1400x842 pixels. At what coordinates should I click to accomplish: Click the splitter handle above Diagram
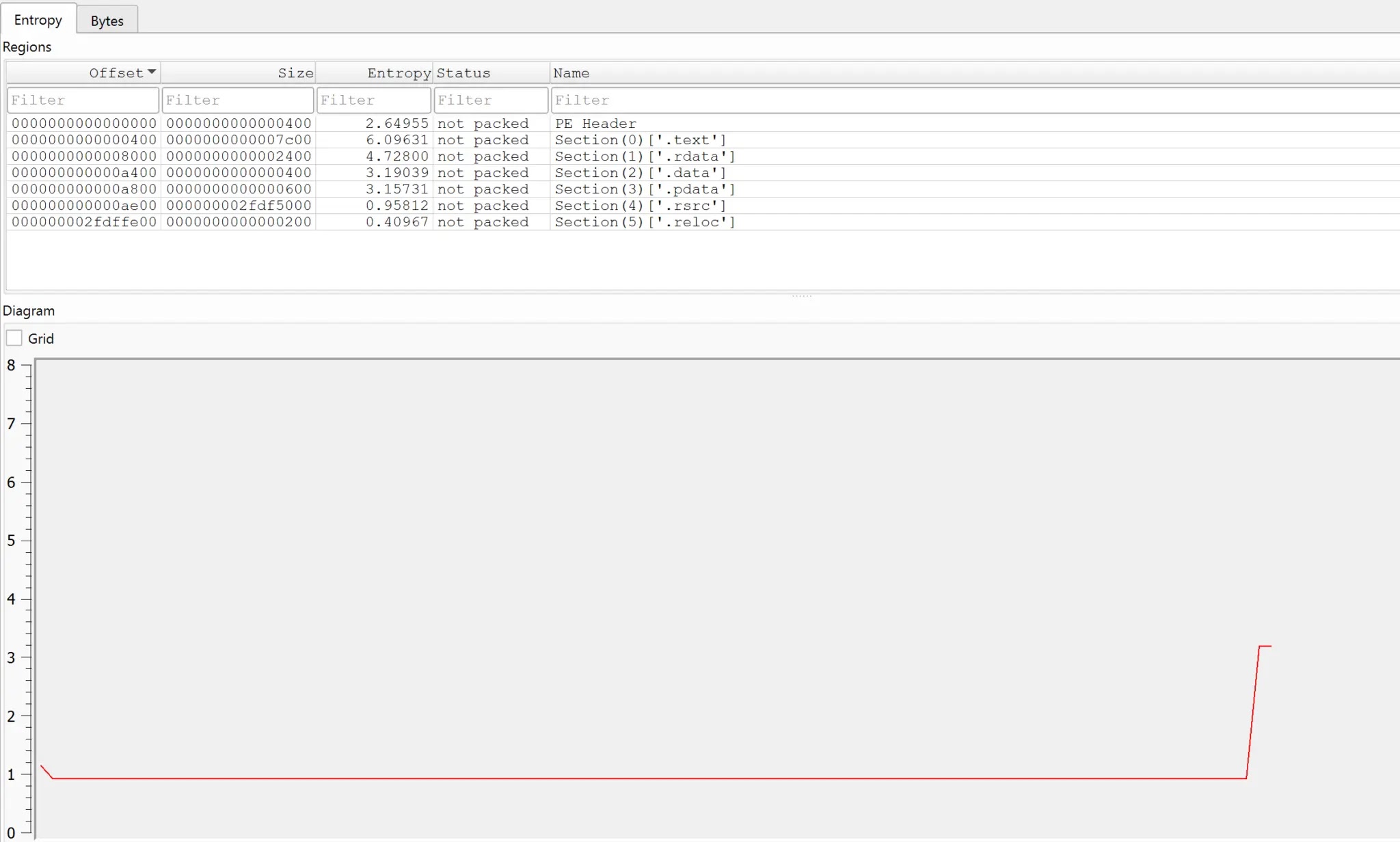point(802,296)
